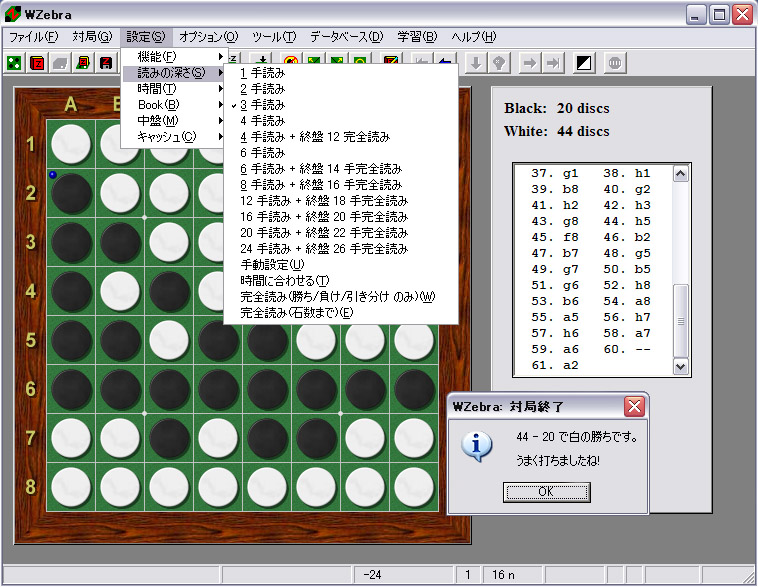Click the WZebra application icon in title bar
The height and width of the screenshot is (587, 758).
pos(13,15)
